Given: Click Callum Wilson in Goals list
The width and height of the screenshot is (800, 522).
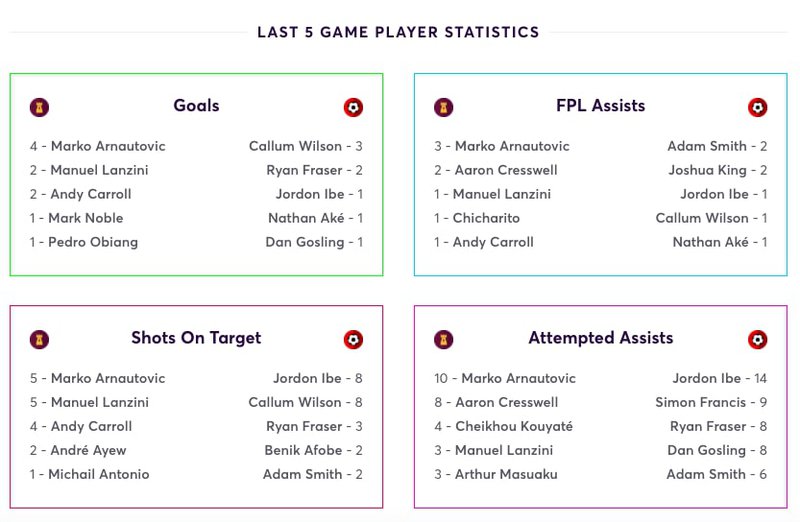Looking at the screenshot, I should coord(295,146).
